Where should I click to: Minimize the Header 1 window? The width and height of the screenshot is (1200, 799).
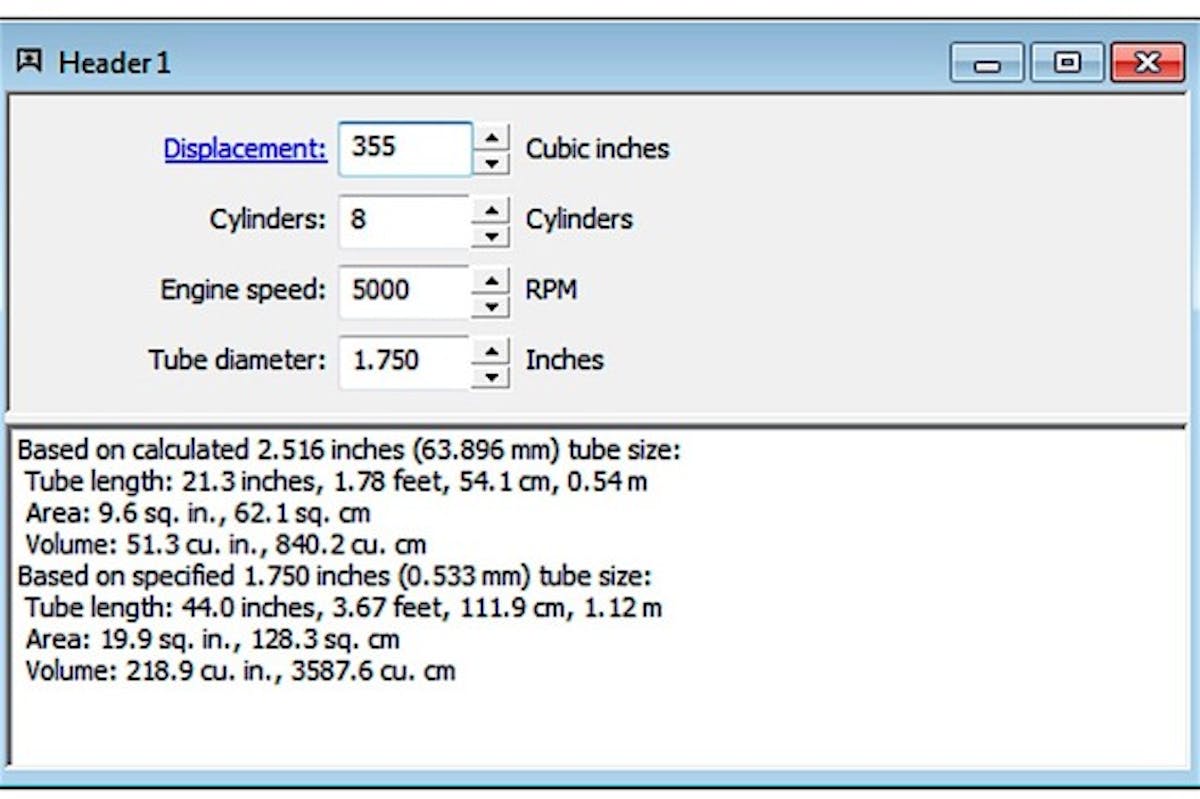(986, 62)
